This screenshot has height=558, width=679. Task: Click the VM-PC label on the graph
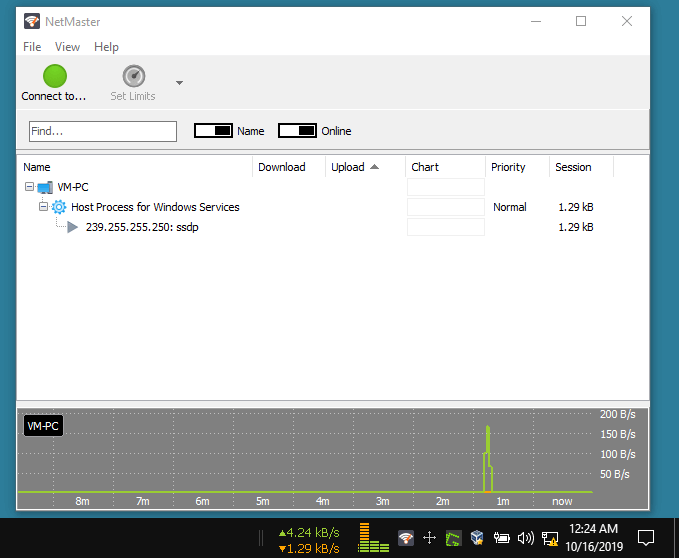43,426
